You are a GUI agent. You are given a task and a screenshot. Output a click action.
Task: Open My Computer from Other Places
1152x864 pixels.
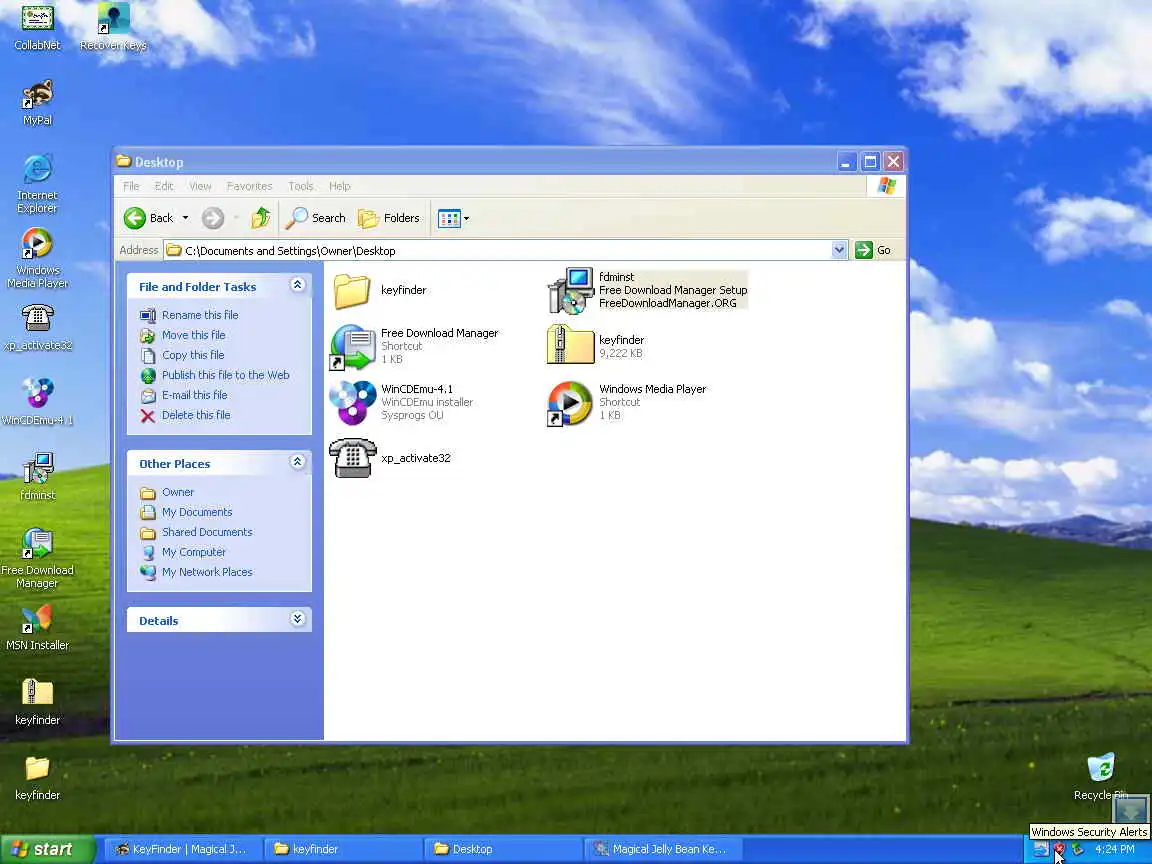[x=193, y=552]
